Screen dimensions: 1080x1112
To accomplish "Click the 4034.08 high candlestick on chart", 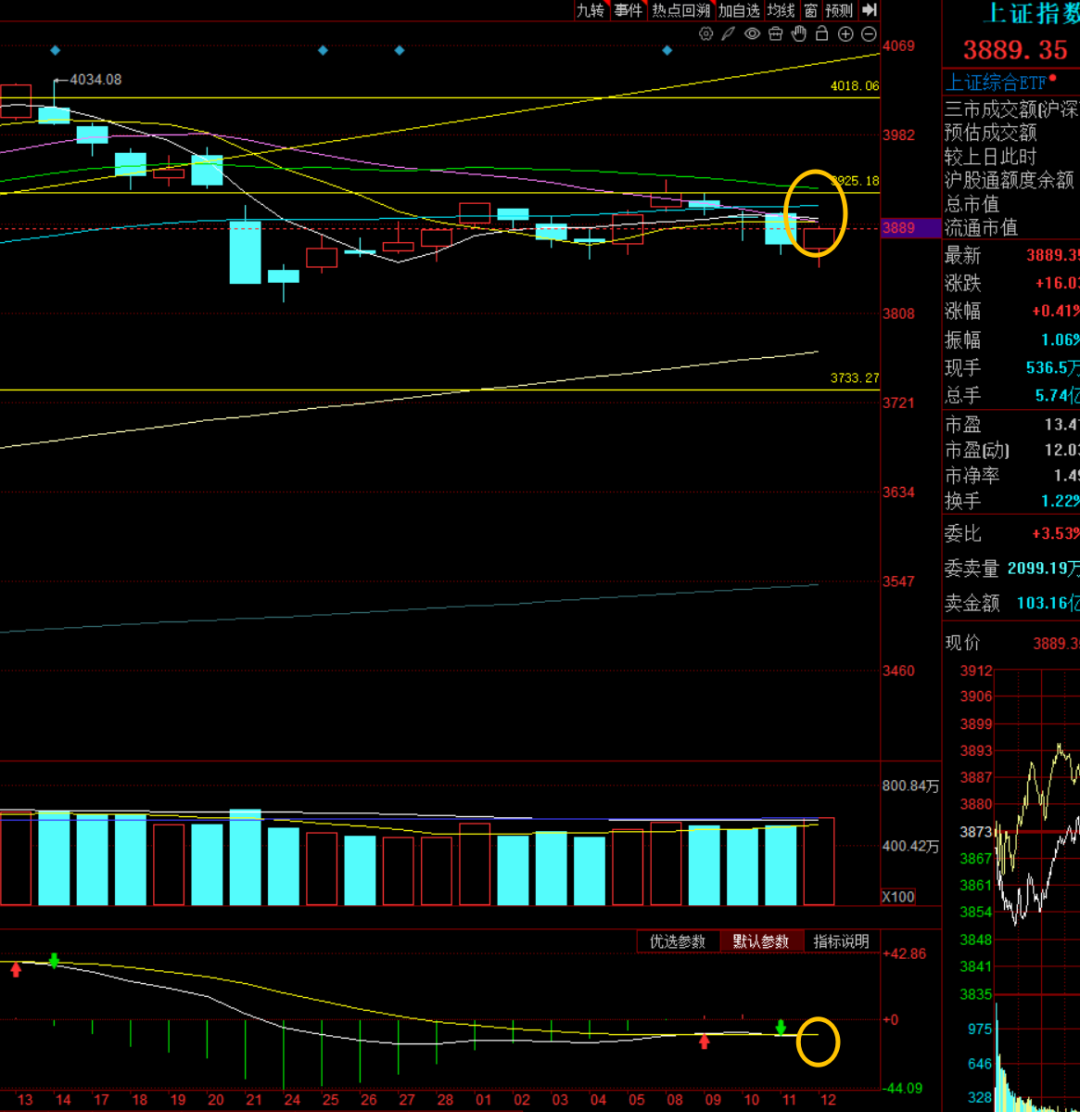I will [54, 112].
